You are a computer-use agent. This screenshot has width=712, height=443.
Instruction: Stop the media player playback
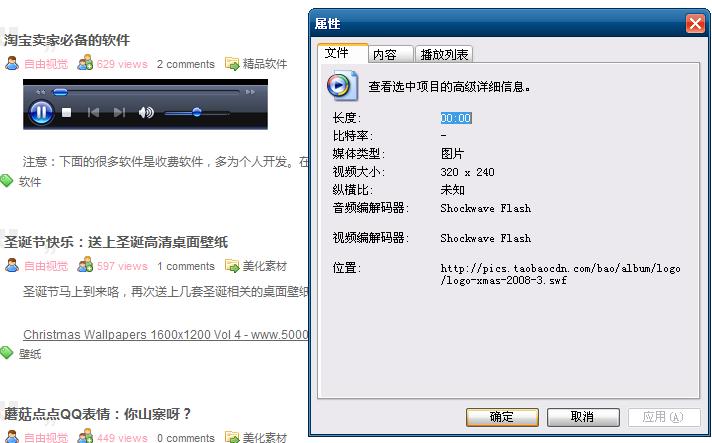(67, 112)
